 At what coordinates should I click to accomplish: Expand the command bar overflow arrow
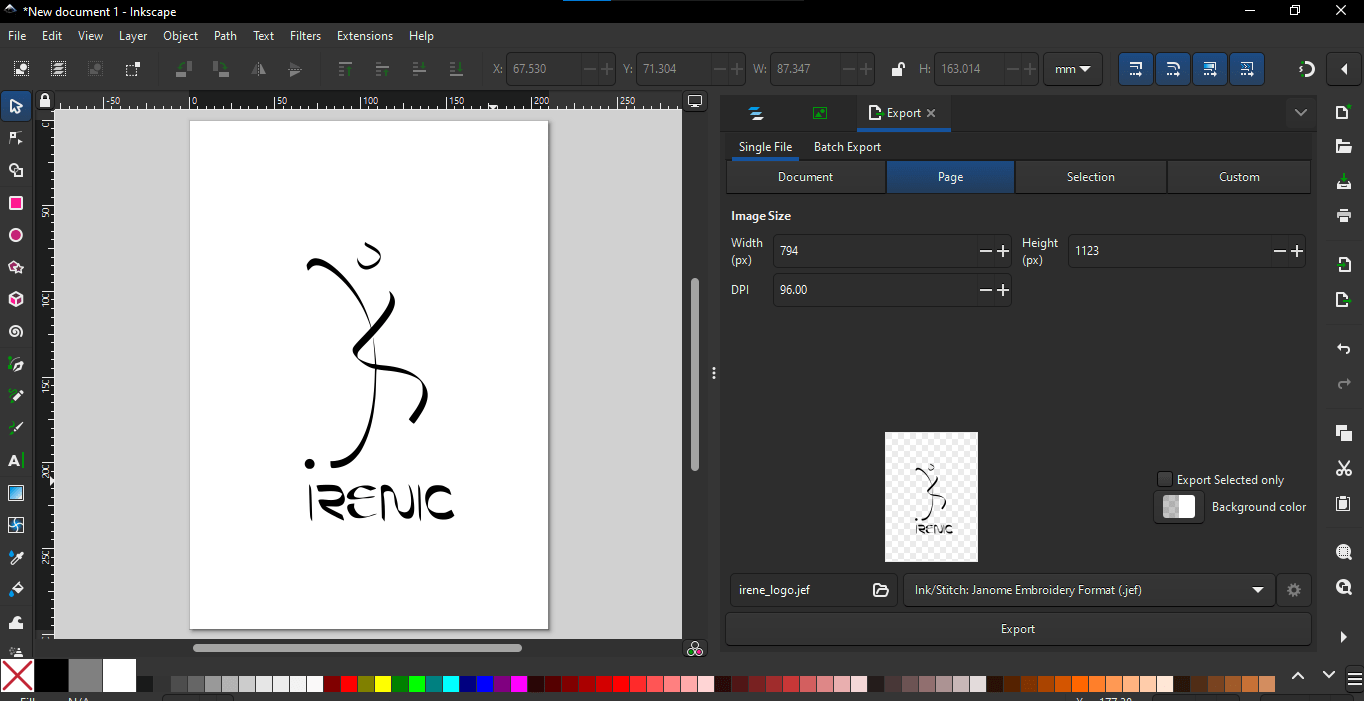click(1344, 637)
